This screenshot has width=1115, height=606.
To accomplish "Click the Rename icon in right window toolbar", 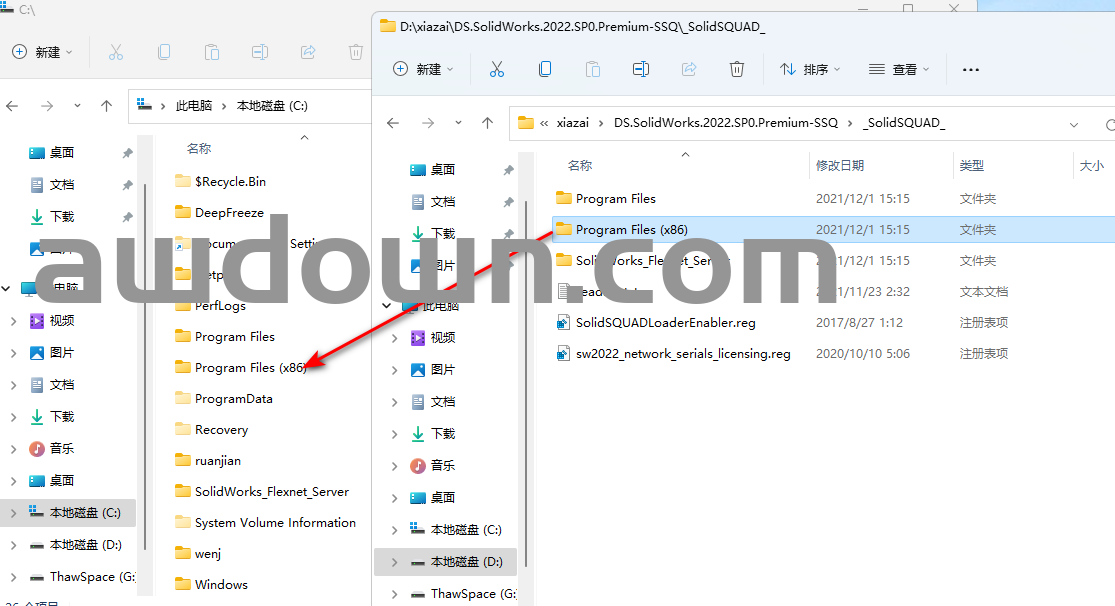I will [641, 69].
